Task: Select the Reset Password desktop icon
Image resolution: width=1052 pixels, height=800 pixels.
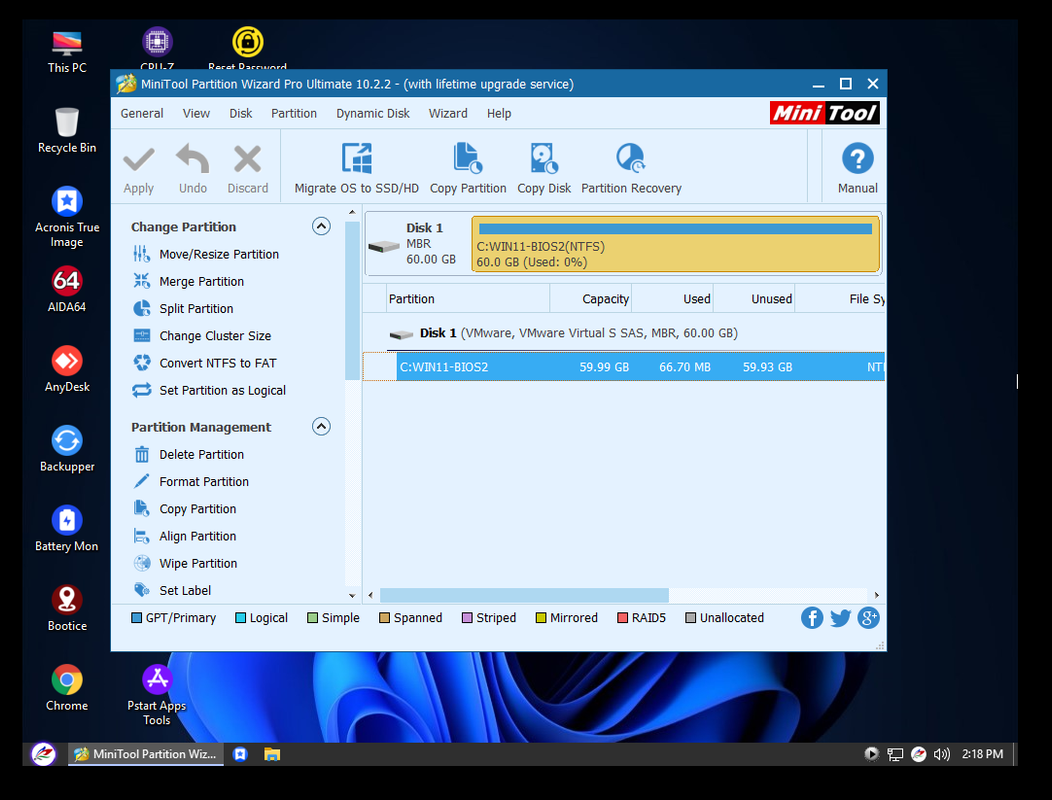Action: click(x=247, y=48)
